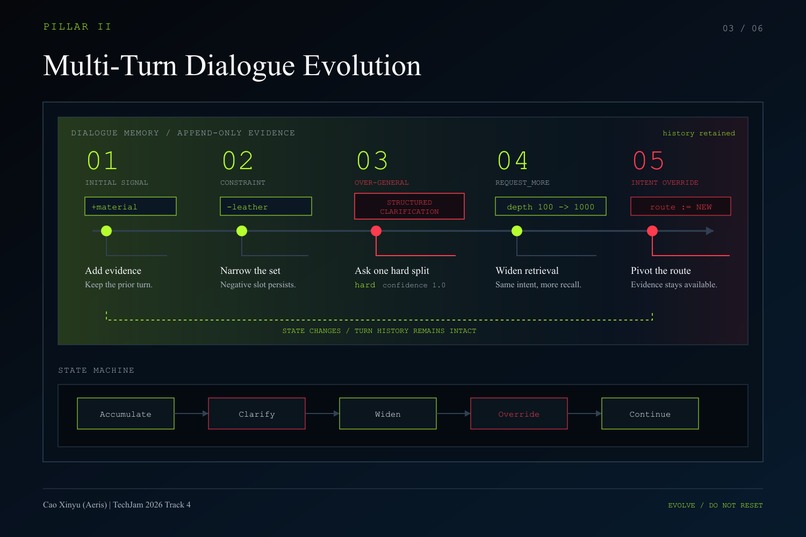
Task: Click the EVOLVE / DO NOT RESET footer text
Action: tap(716, 505)
